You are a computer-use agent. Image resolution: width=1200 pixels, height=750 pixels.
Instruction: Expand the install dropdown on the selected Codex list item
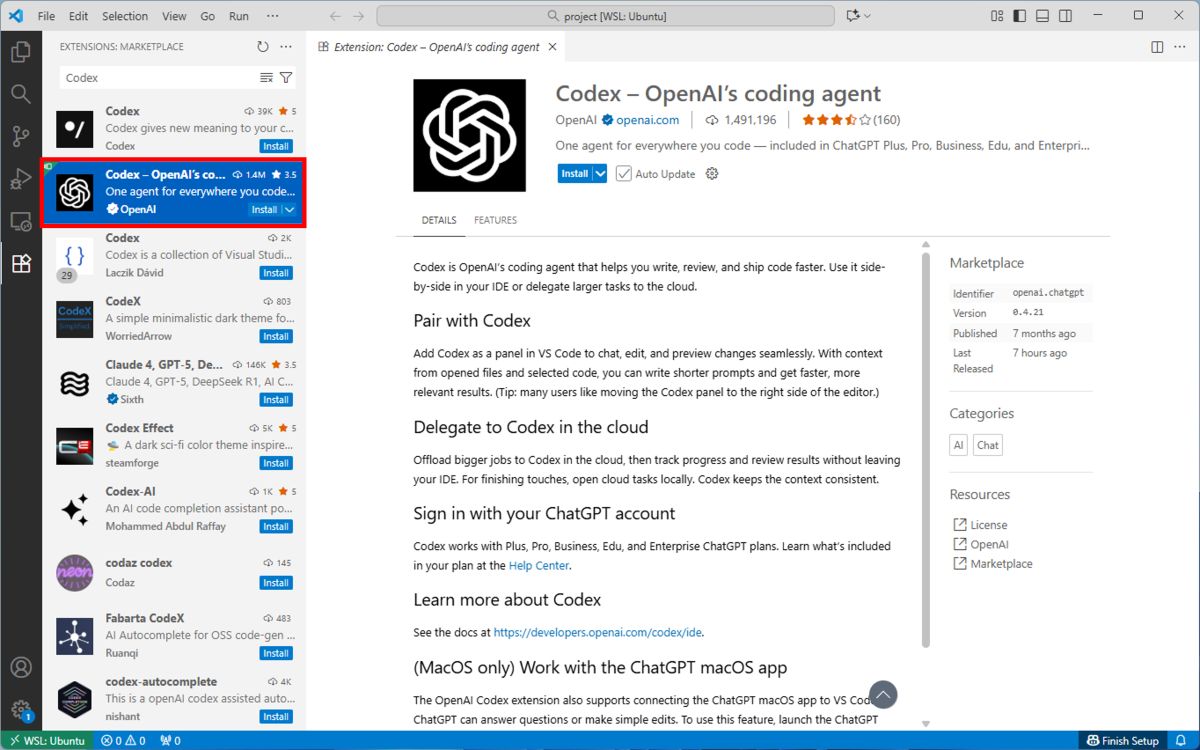click(x=290, y=210)
